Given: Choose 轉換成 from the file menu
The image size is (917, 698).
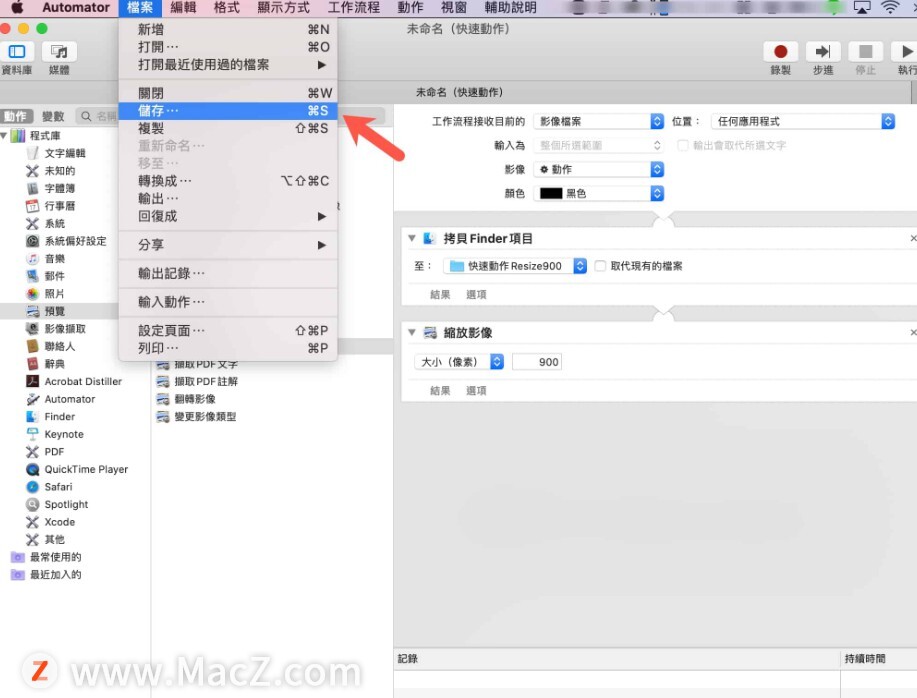Looking at the screenshot, I should [x=228, y=181].
